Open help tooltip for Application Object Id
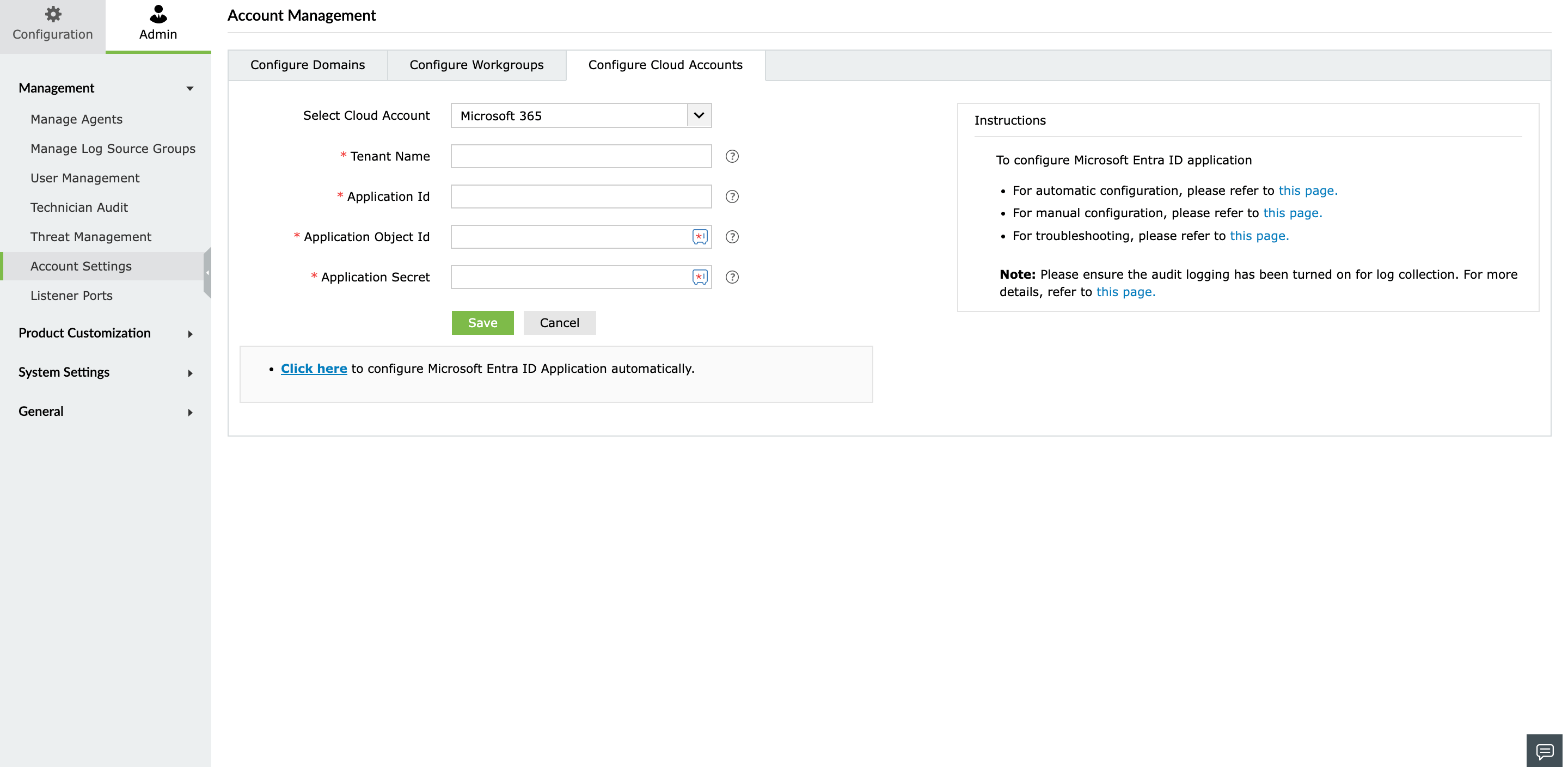The image size is (1568, 767). pyautogui.click(x=732, y=237)
